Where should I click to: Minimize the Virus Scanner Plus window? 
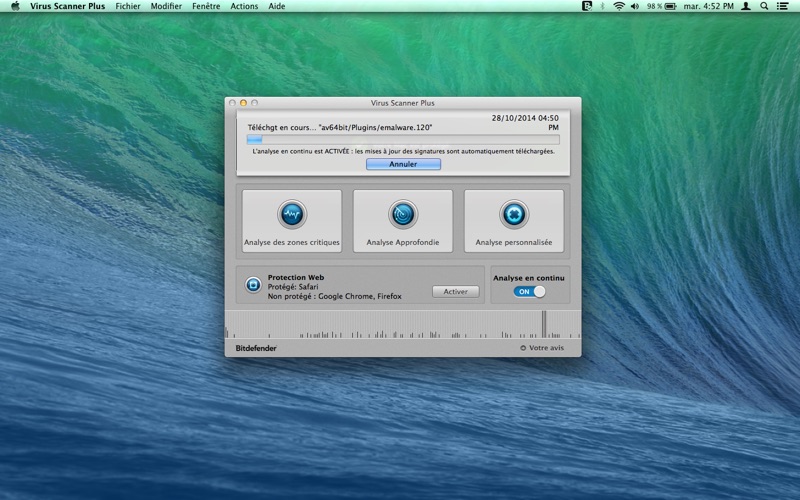point(243,103)
